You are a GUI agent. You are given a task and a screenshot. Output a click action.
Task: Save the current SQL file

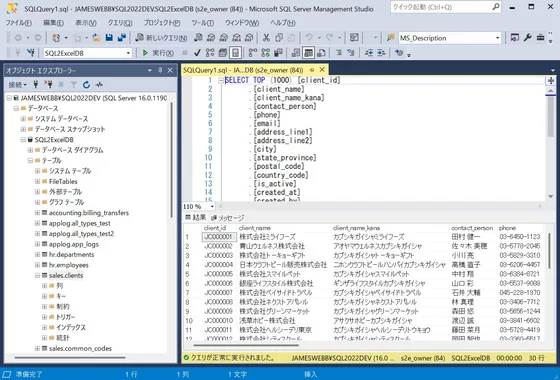click(x=109, y=38)
